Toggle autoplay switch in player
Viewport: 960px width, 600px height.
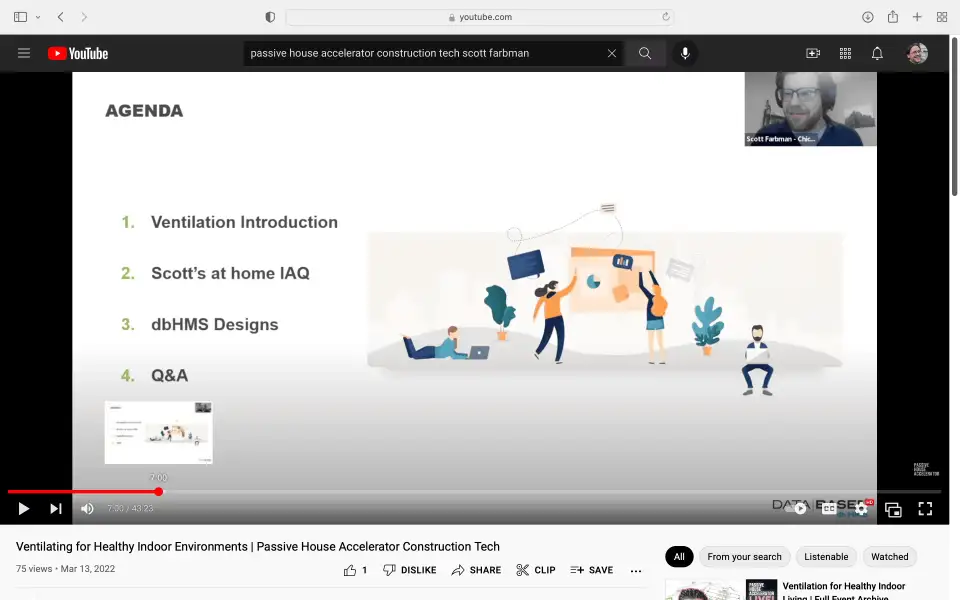coord(799,509)
